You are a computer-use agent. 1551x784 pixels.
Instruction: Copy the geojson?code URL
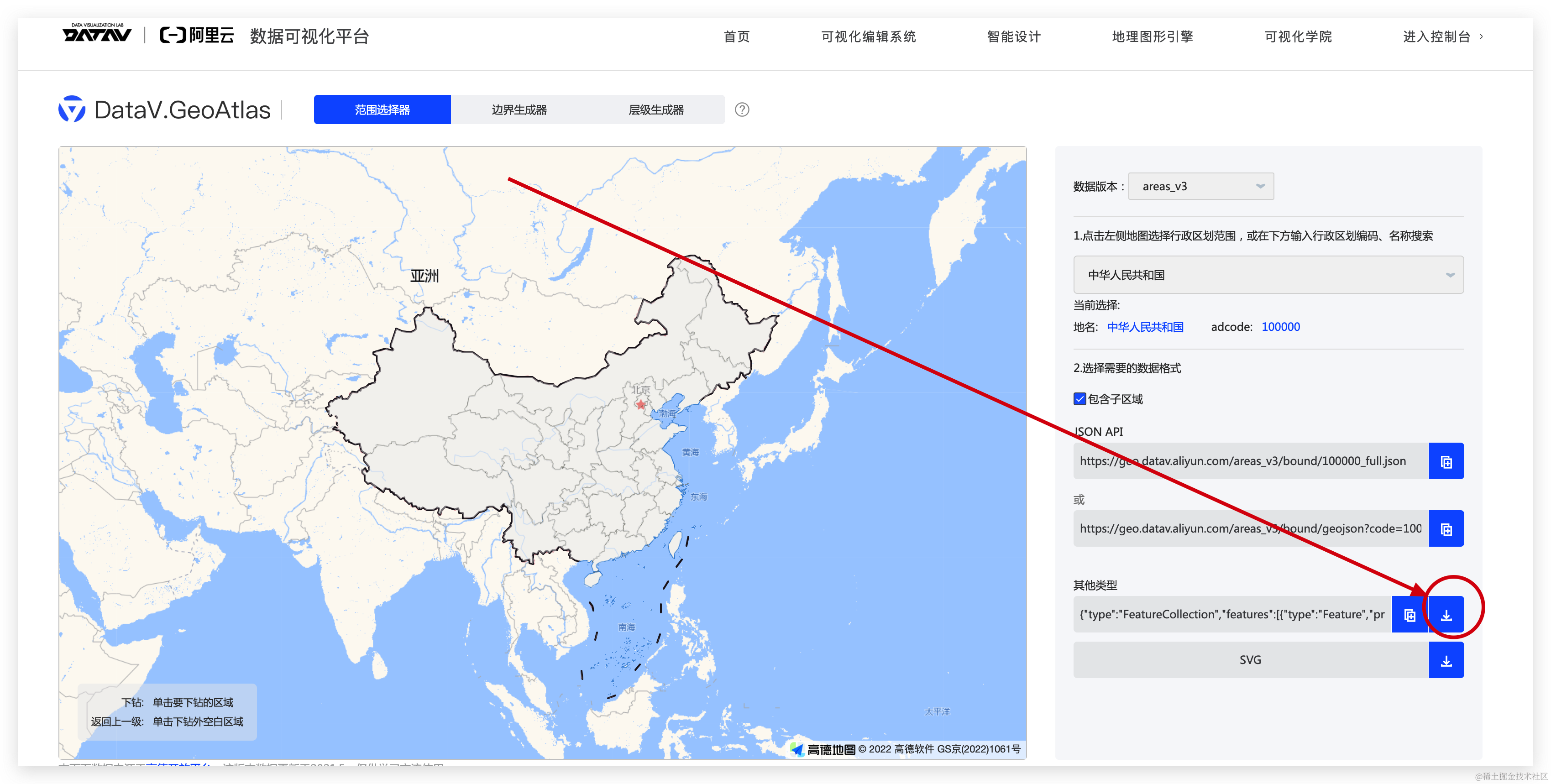point(1446,529)
